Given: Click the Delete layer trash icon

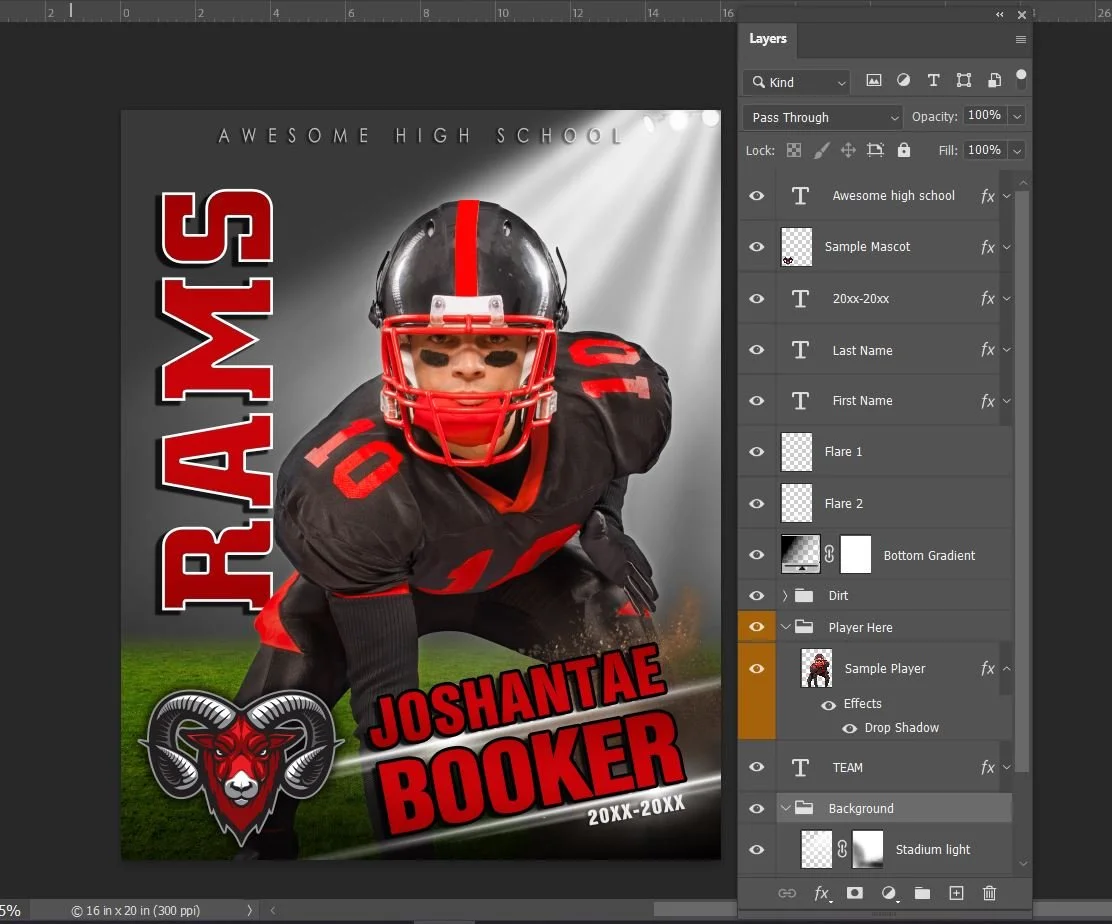Looking at the screenshot, I should click(989, 892).
